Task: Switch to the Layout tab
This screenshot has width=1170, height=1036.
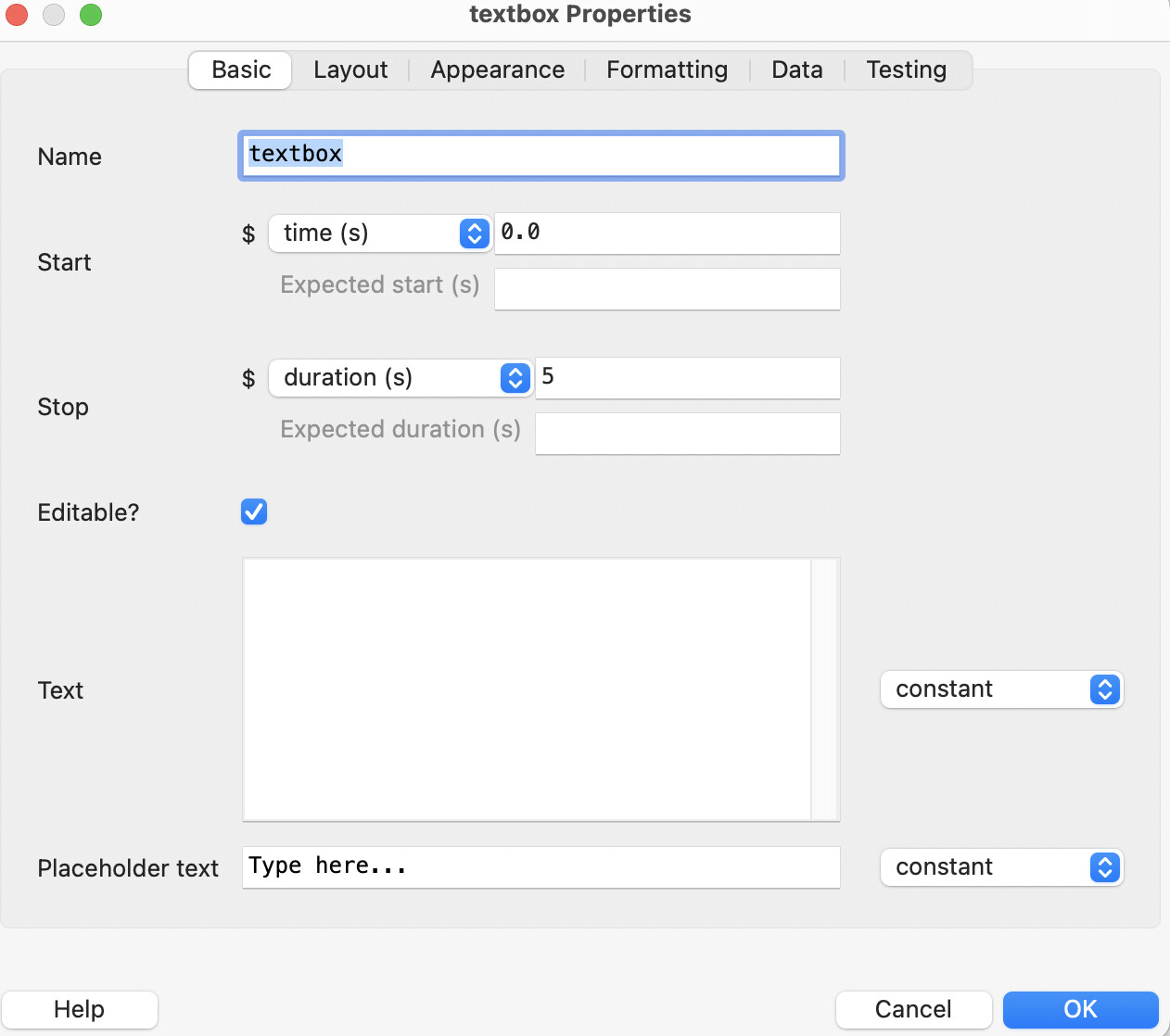Action: (350, 70)
